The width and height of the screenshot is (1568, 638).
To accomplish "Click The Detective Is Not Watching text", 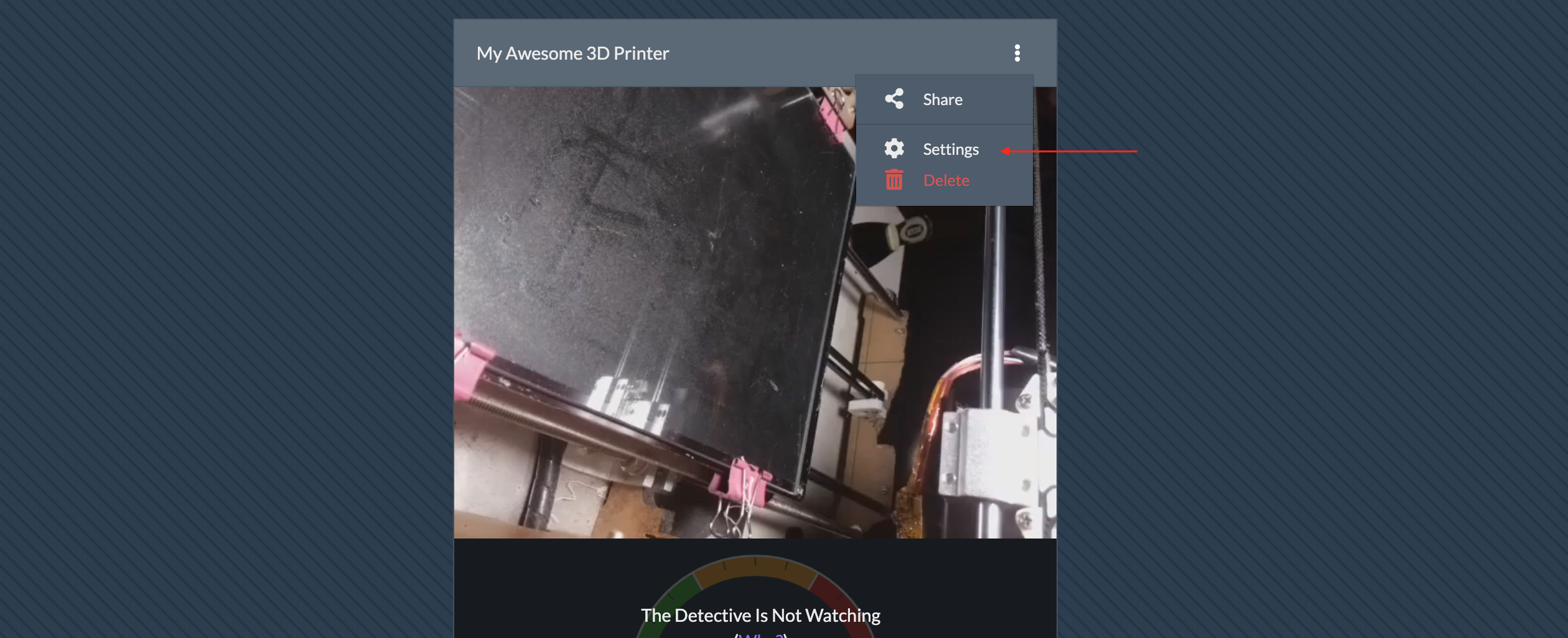I will coord(760,616).
